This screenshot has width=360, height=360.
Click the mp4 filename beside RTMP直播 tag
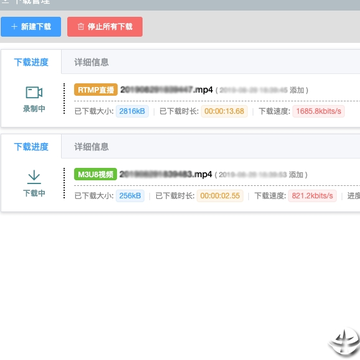(166, 90)
